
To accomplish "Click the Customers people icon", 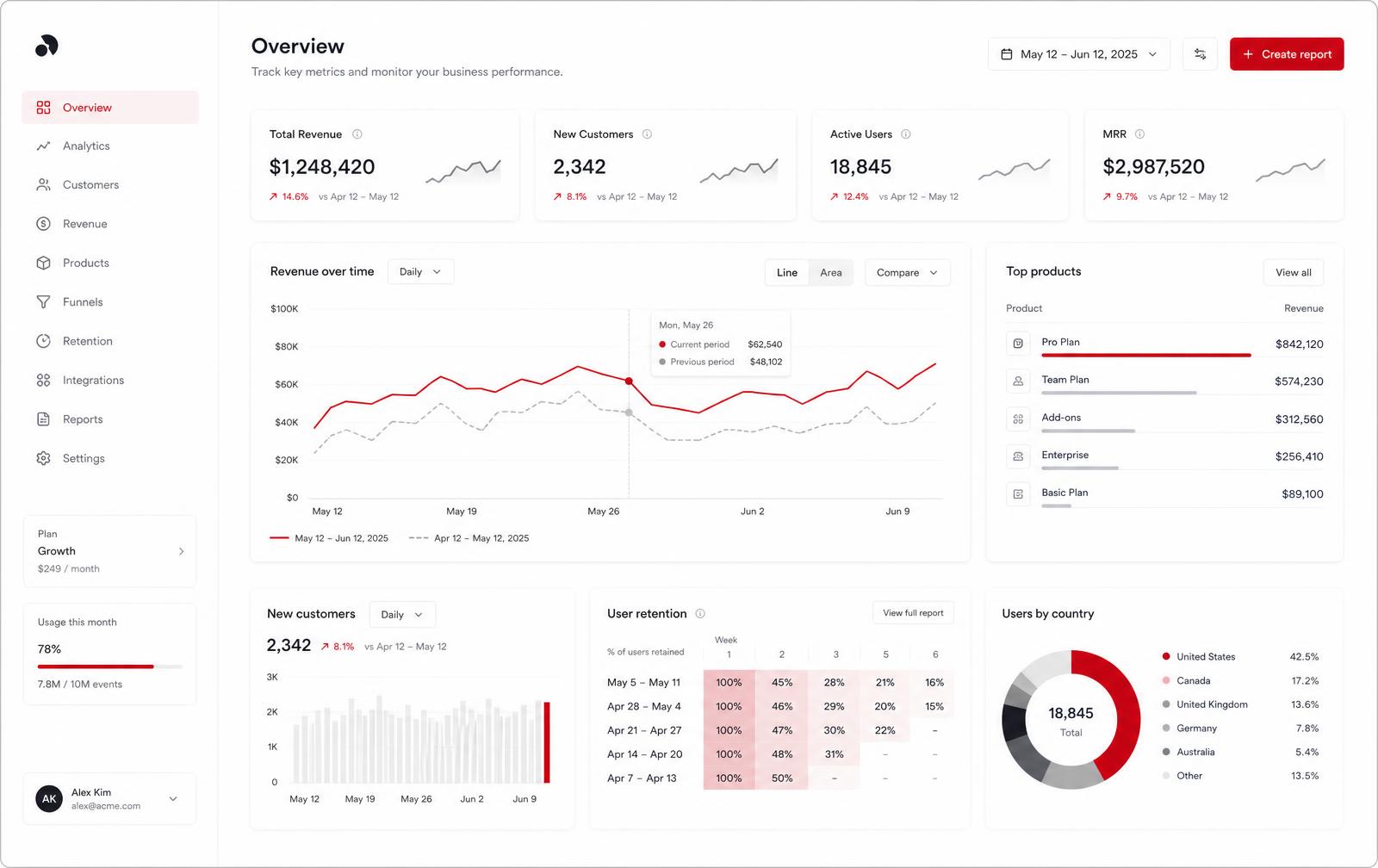I will tap(43, 185).
